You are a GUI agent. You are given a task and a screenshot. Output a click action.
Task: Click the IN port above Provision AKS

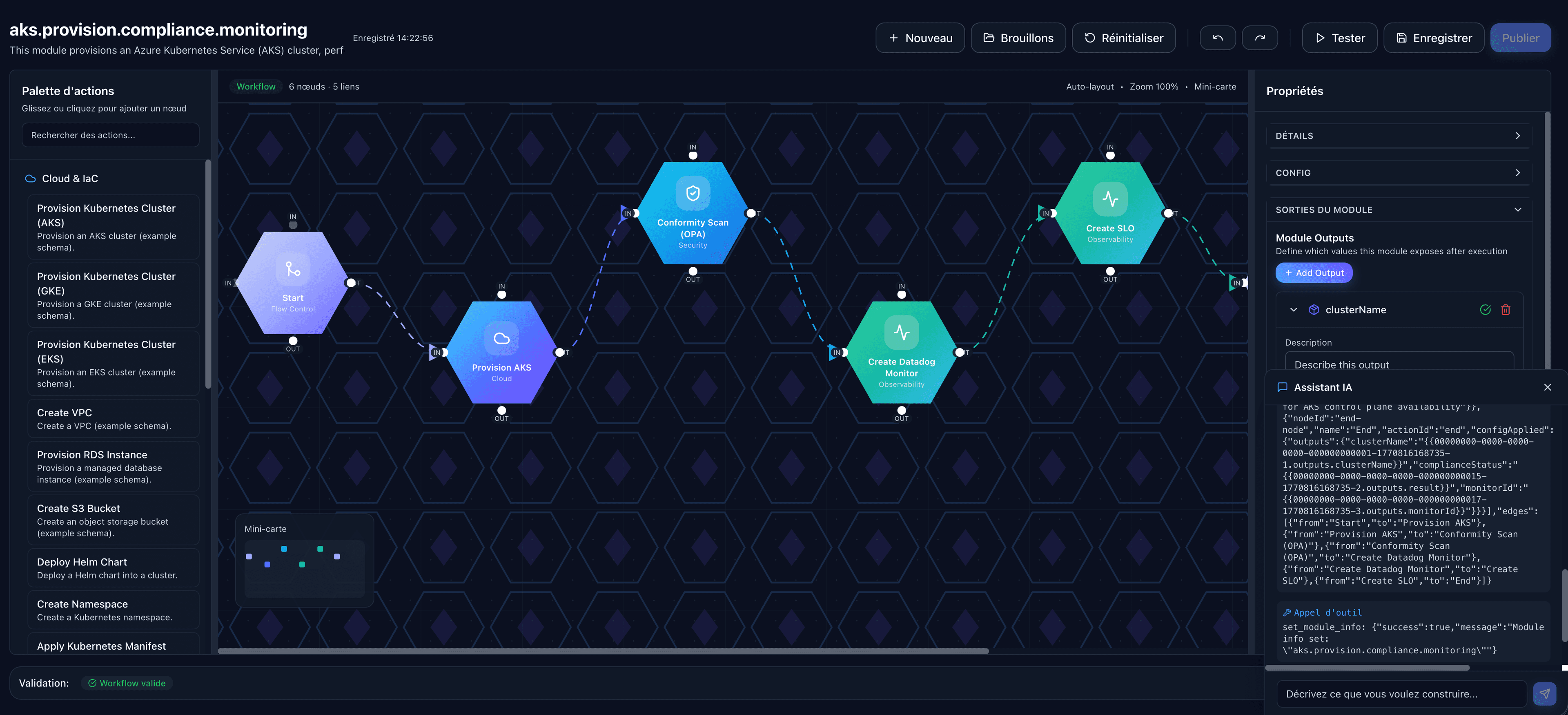coord(501,295)
